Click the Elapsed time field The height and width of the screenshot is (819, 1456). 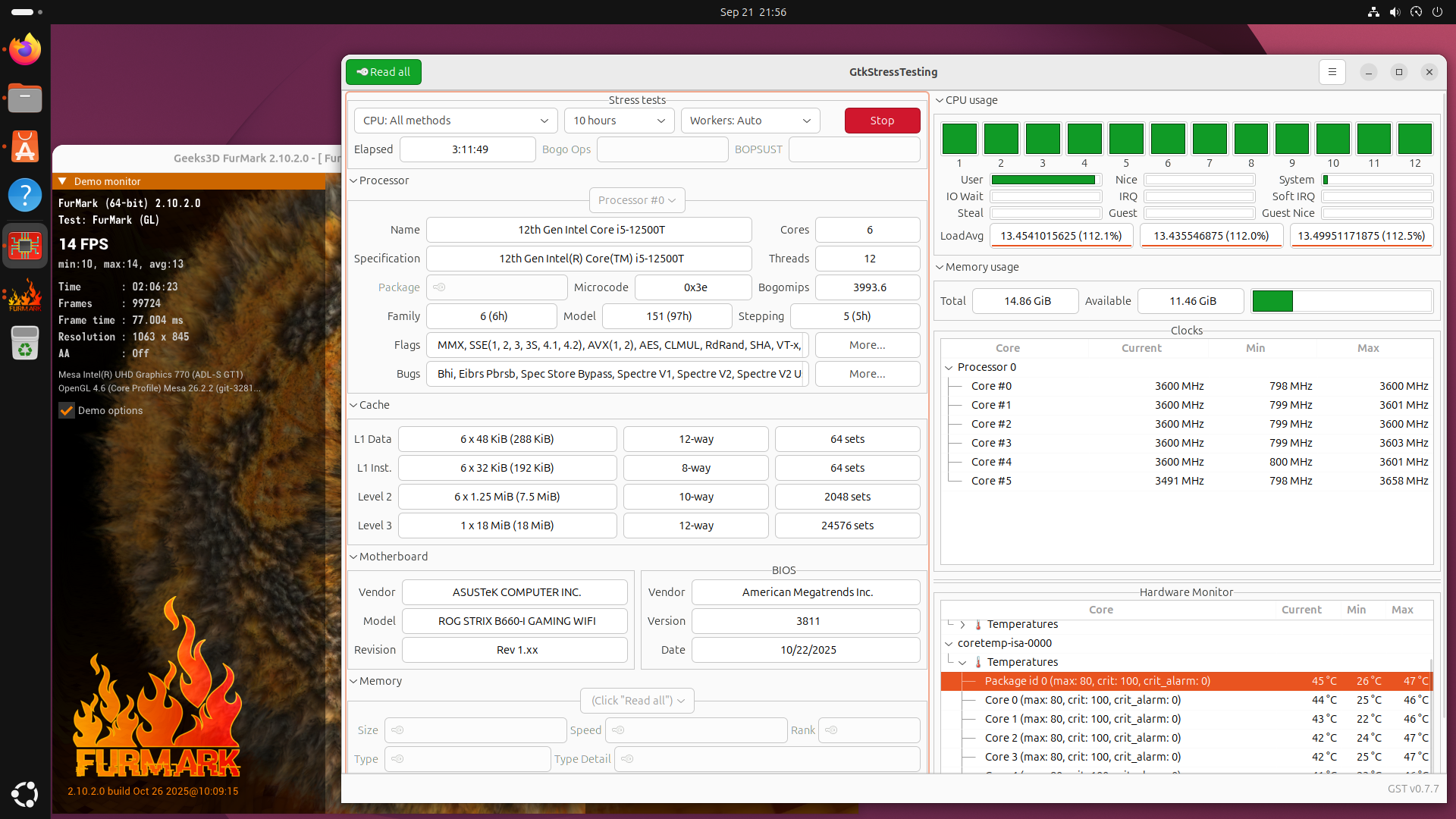(468, 149)
